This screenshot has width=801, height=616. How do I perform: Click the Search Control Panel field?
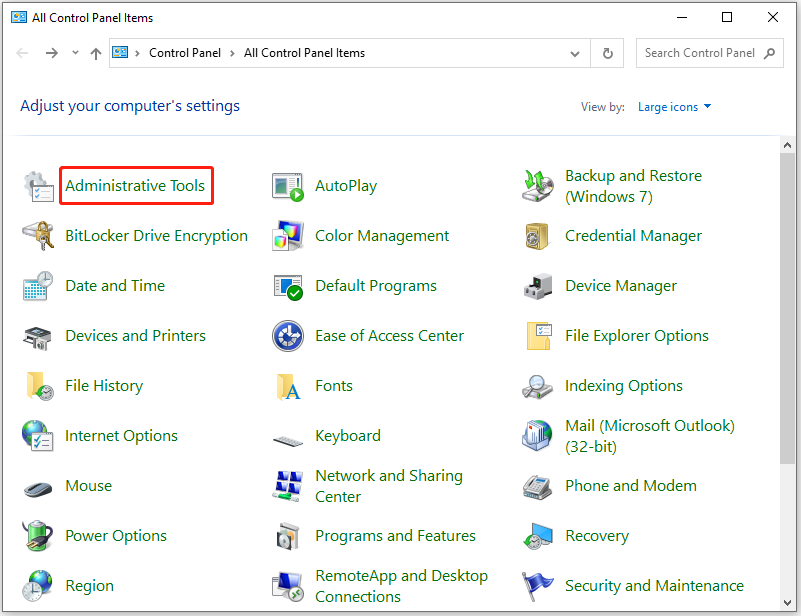pos(710,53)
